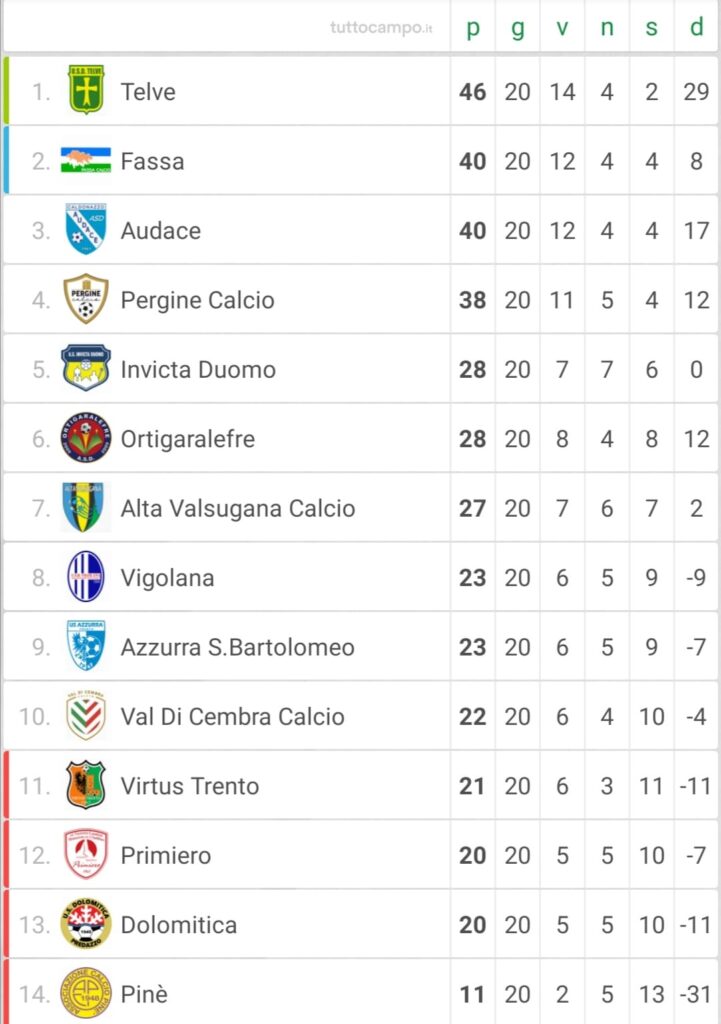The width and height of the screenshot is (721, 1024).
Task: Click the tuttocampo.it watermark link
Action: pos(381,27)
